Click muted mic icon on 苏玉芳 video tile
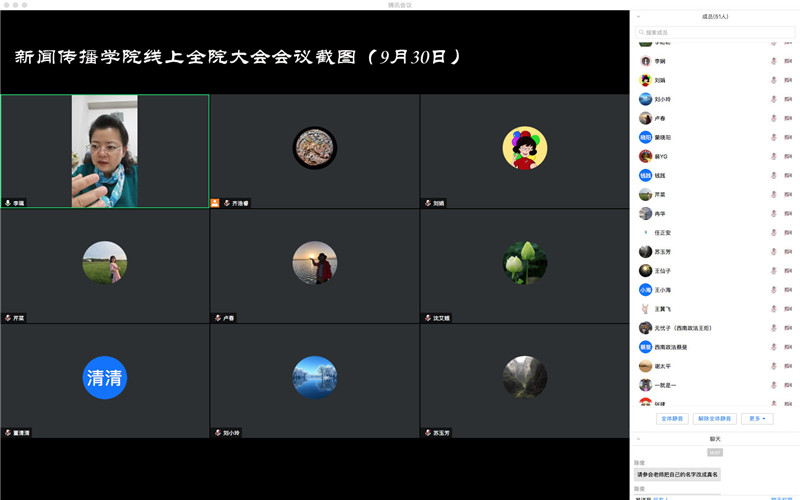800x500 pixels. point(428,433)
